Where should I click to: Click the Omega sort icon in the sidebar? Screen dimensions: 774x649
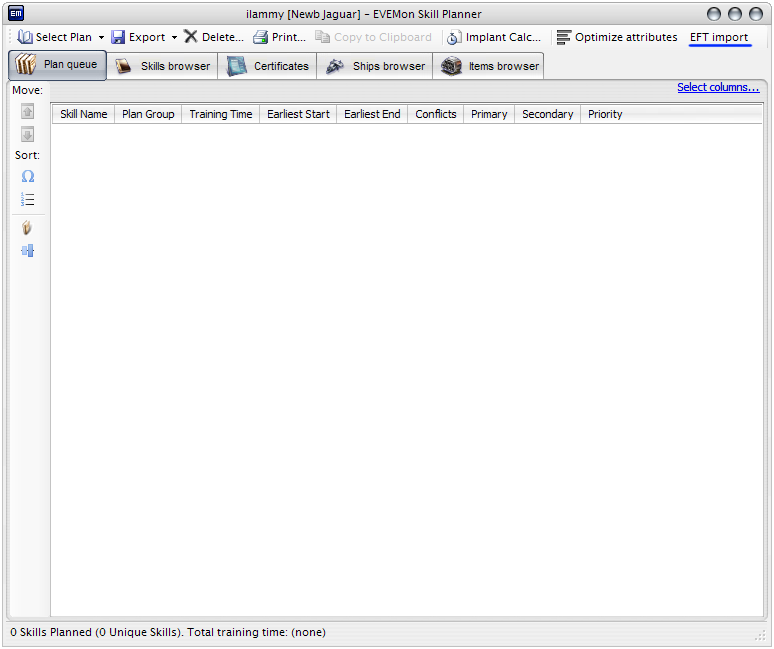(x=28, y=176)
